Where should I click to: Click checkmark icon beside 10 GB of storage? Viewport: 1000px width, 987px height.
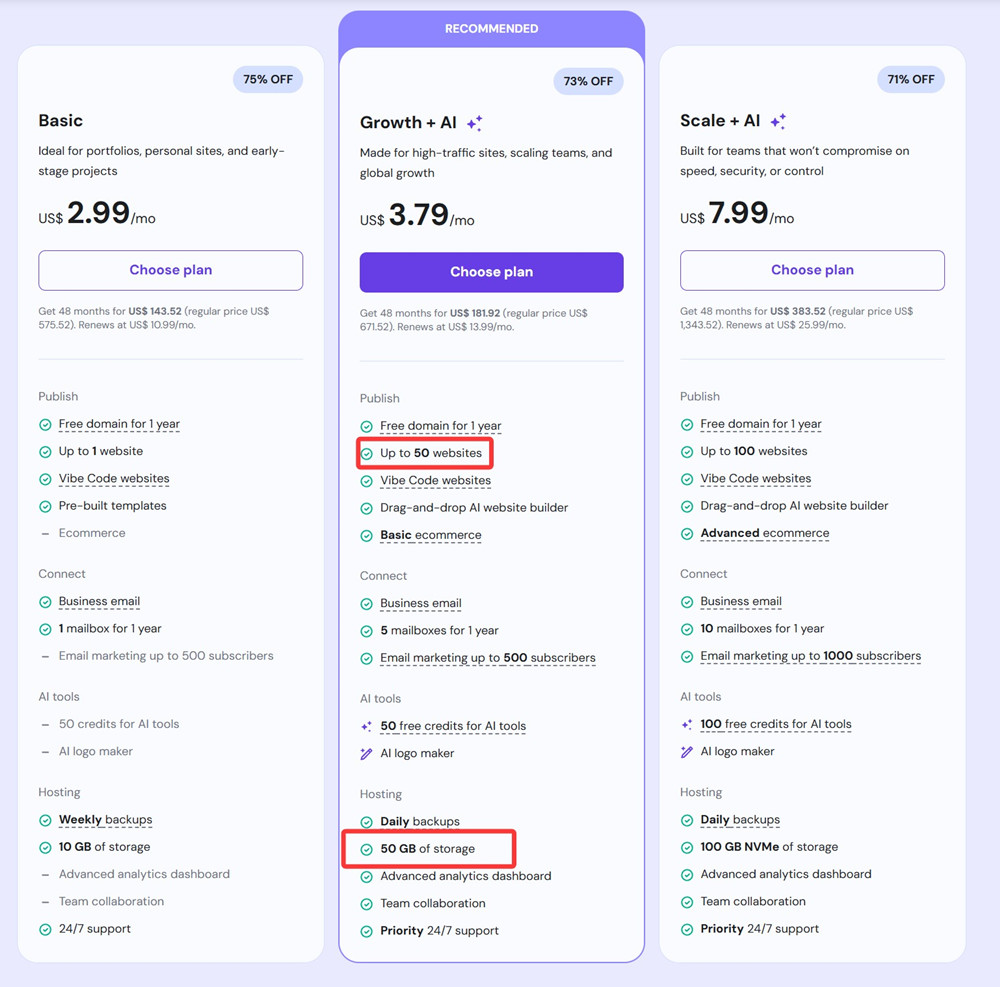tap(45, 847)
